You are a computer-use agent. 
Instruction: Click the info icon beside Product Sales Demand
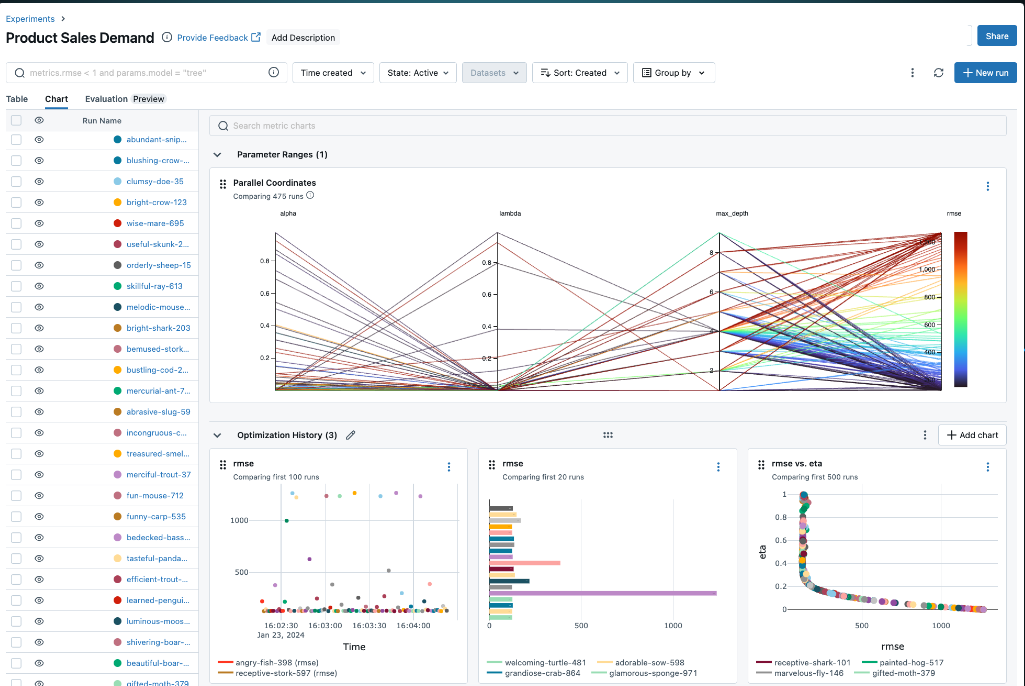pyautogui.click(x=167, y=37)
